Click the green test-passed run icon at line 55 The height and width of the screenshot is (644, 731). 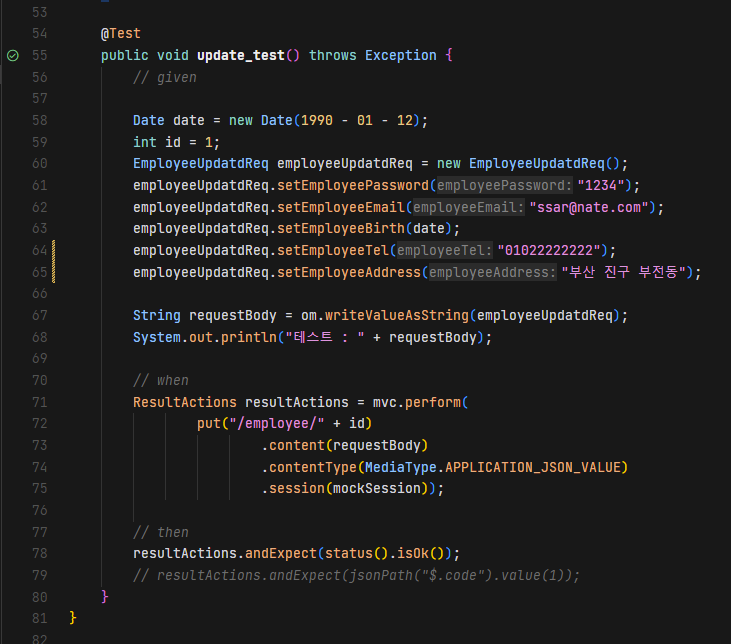(13, 55)
